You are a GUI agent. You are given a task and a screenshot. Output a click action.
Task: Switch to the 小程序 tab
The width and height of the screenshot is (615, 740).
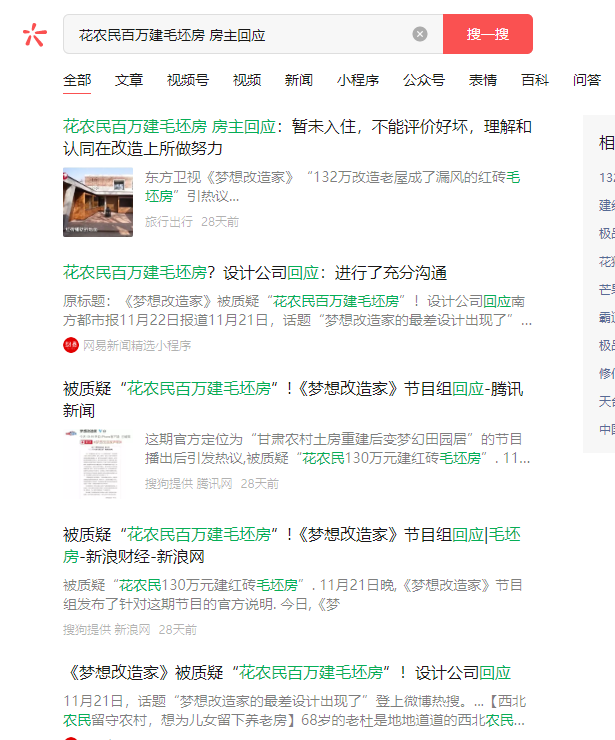pyautogui.click(x=358, y=80)
